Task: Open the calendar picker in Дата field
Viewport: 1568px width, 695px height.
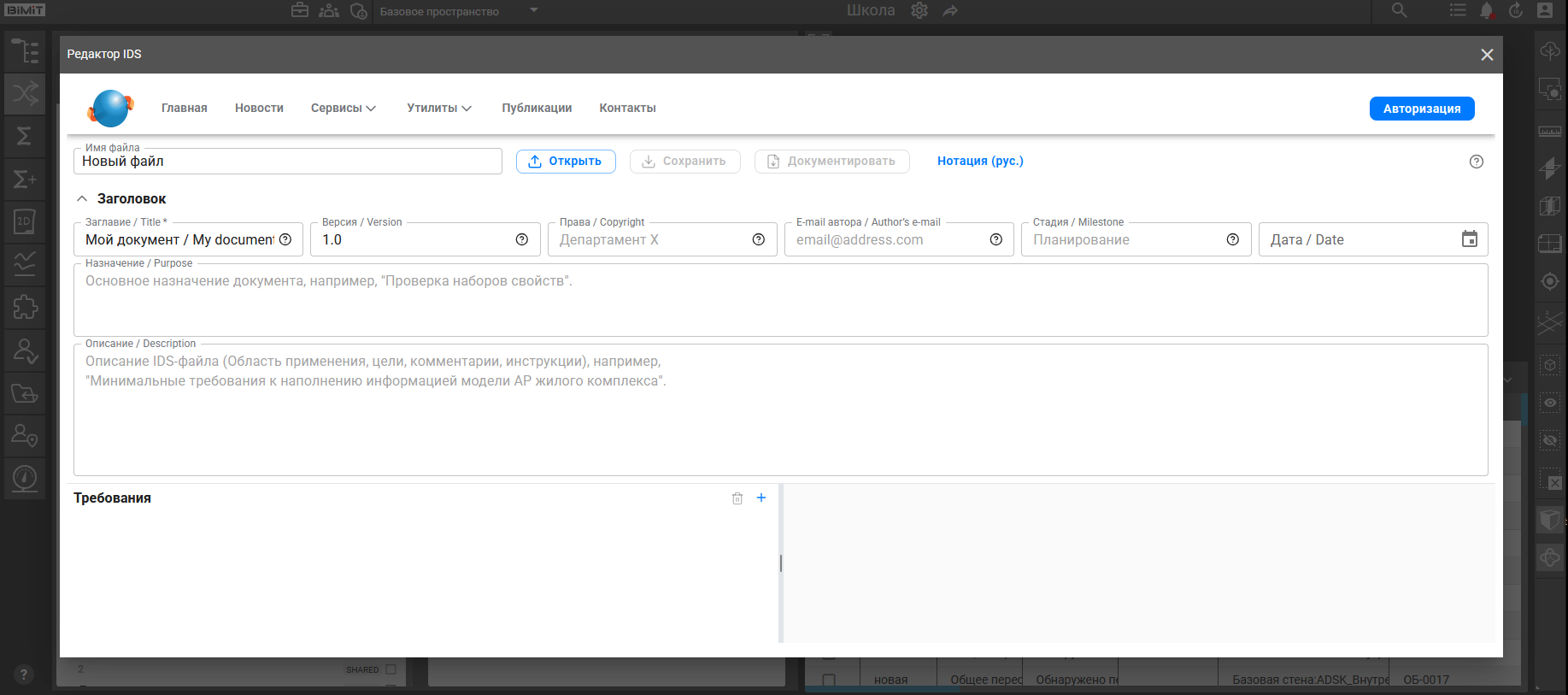Action: coord(1470,239)
